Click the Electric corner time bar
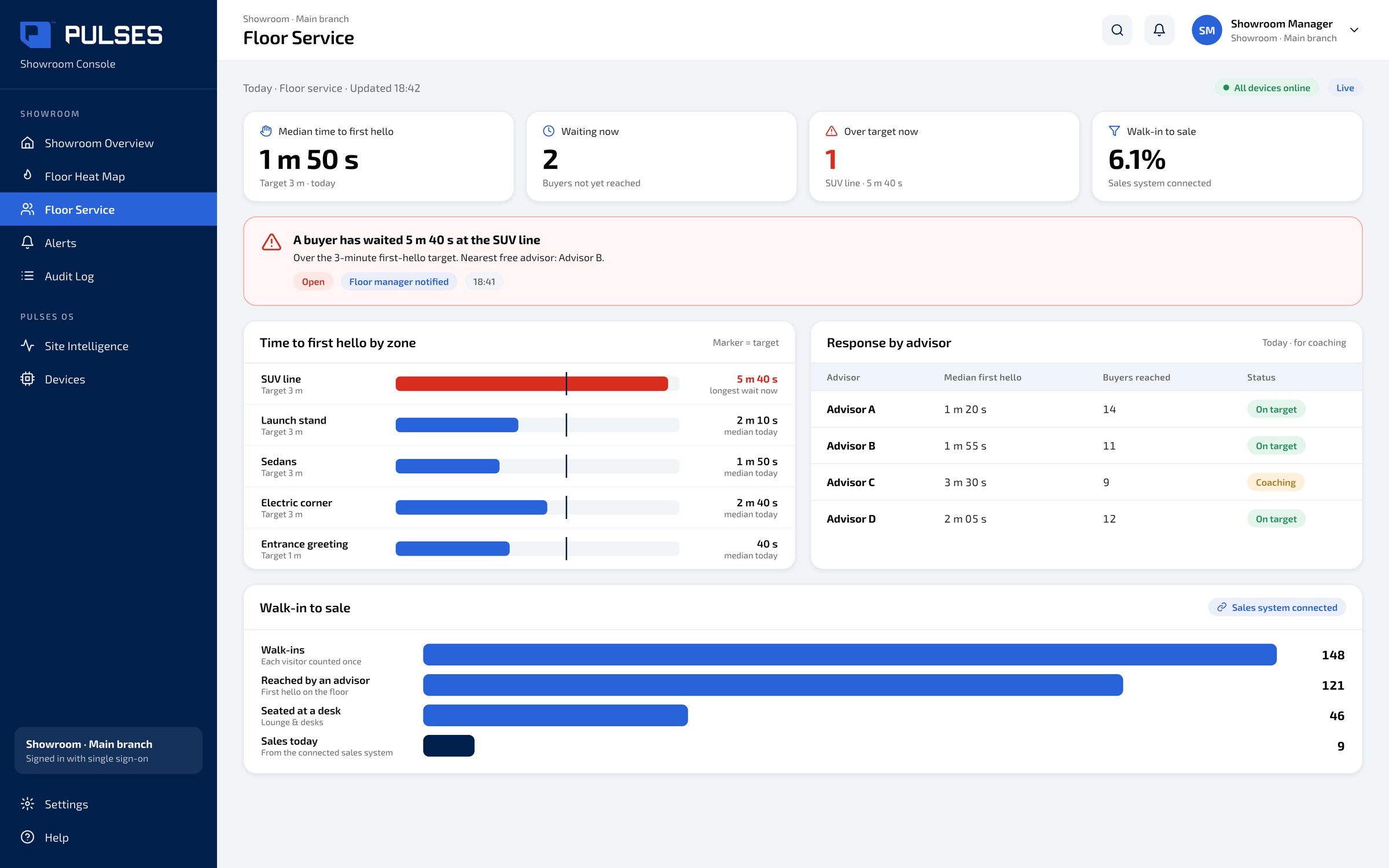1389x868 pixels. click(471, 507)
